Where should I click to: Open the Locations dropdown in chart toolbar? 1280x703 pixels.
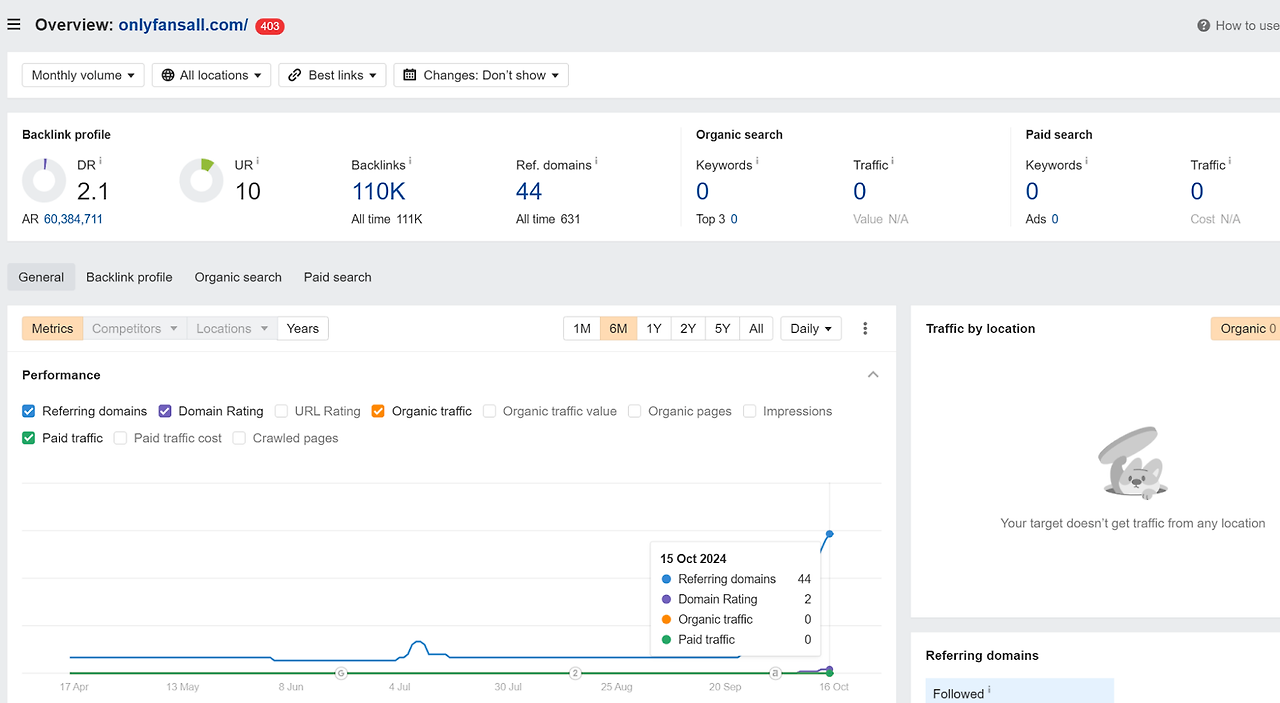pyautogui.click(x=232, y=328)
